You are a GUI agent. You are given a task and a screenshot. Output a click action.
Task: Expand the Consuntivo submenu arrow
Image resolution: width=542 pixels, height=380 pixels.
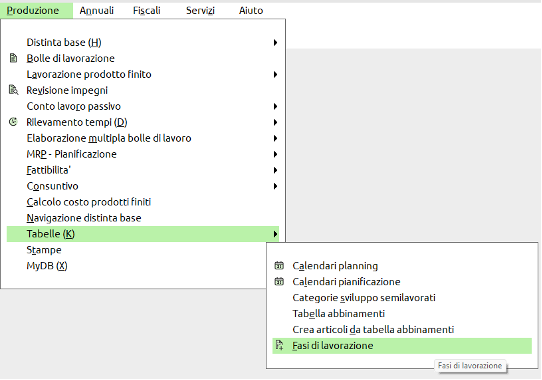coord(275,186)
